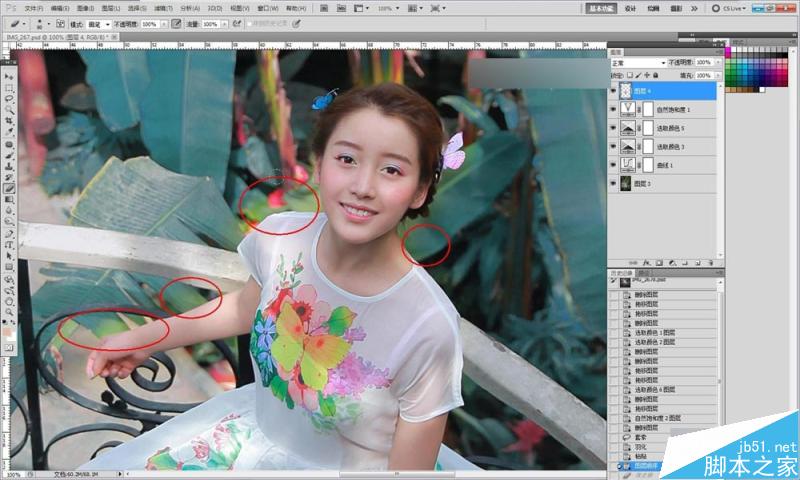Hide the 曲线 1 curves layer
Image resolution: width=800 pixels, height=480 pixels.
tap(613, 165)
